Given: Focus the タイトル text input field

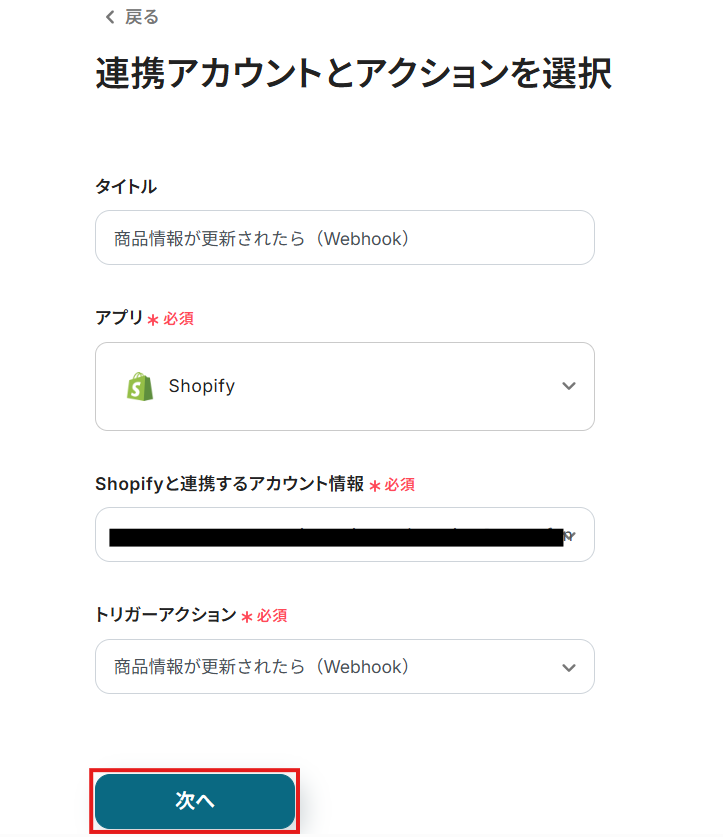Looking at the screenshot, I should [344, 238].
